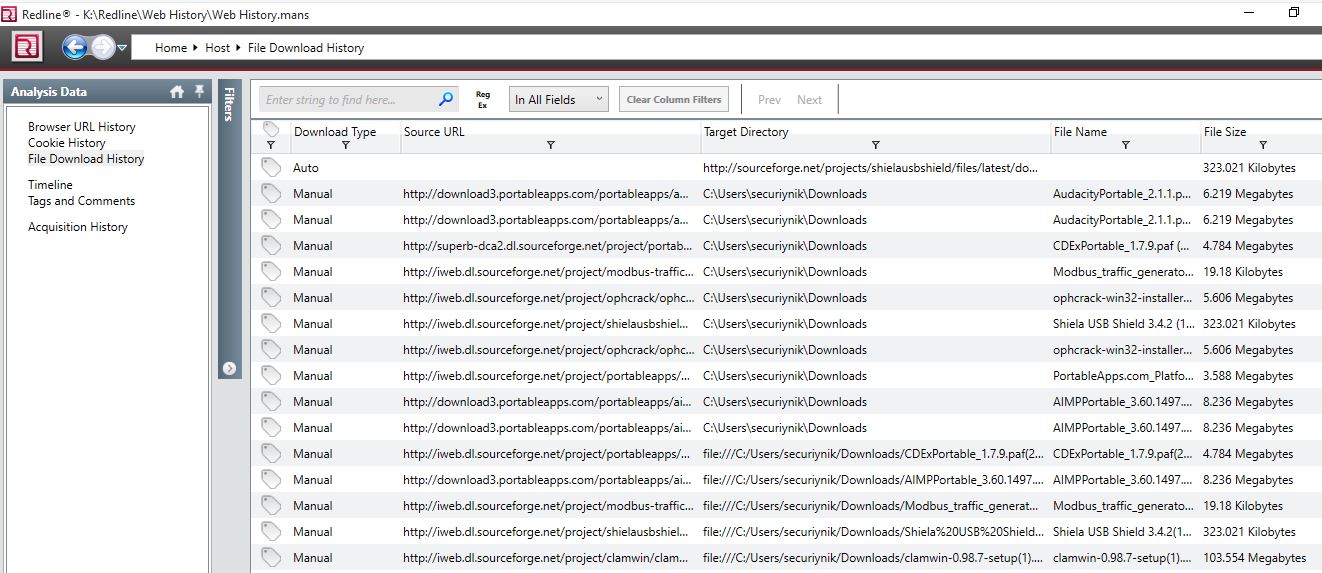The height and width of the screenshot is (573, 1322).
Task: Open the Target Directory column filter
Action: pos(876,145)
